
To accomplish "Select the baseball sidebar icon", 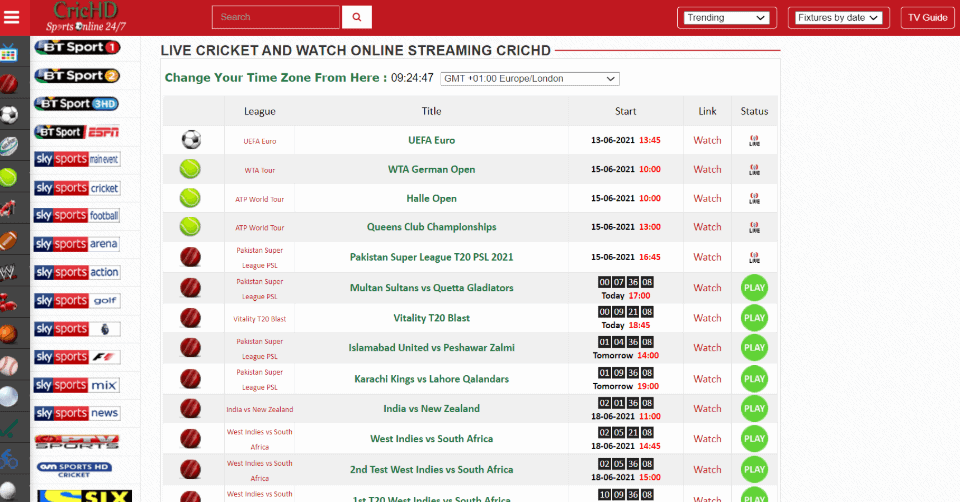I will 9,366.
